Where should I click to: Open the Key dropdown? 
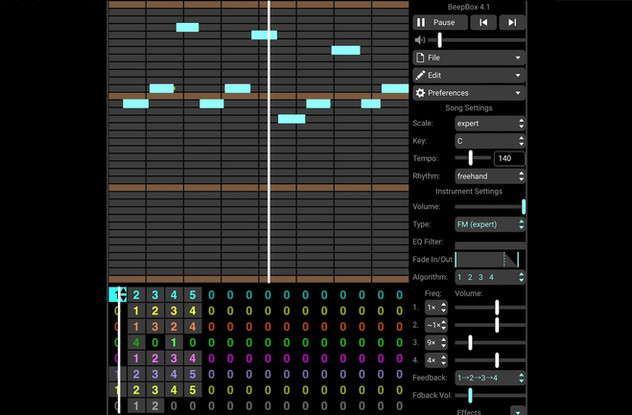pyautogui.click(x=489, y=141)
